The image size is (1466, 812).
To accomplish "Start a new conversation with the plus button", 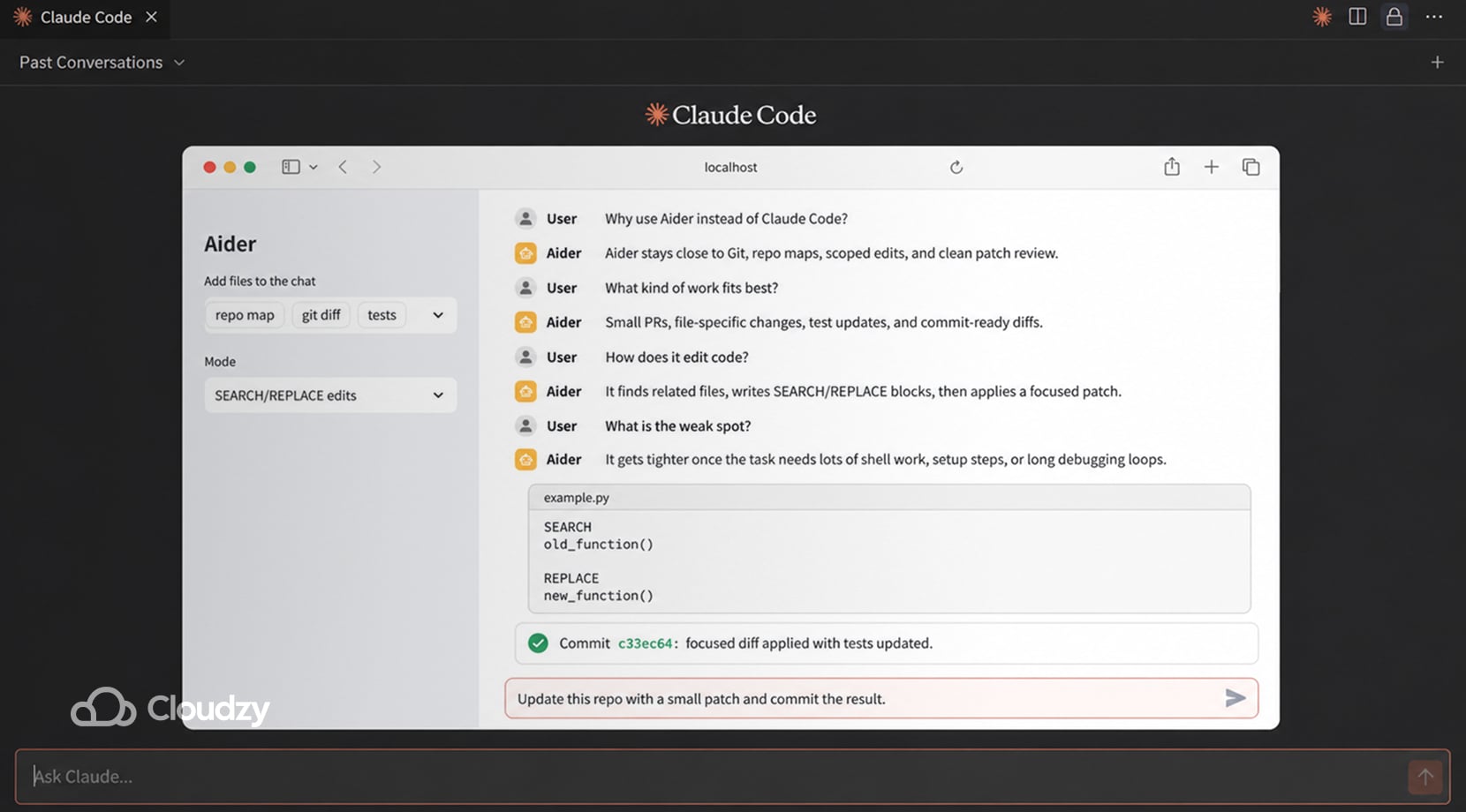I will point(1437,62).
